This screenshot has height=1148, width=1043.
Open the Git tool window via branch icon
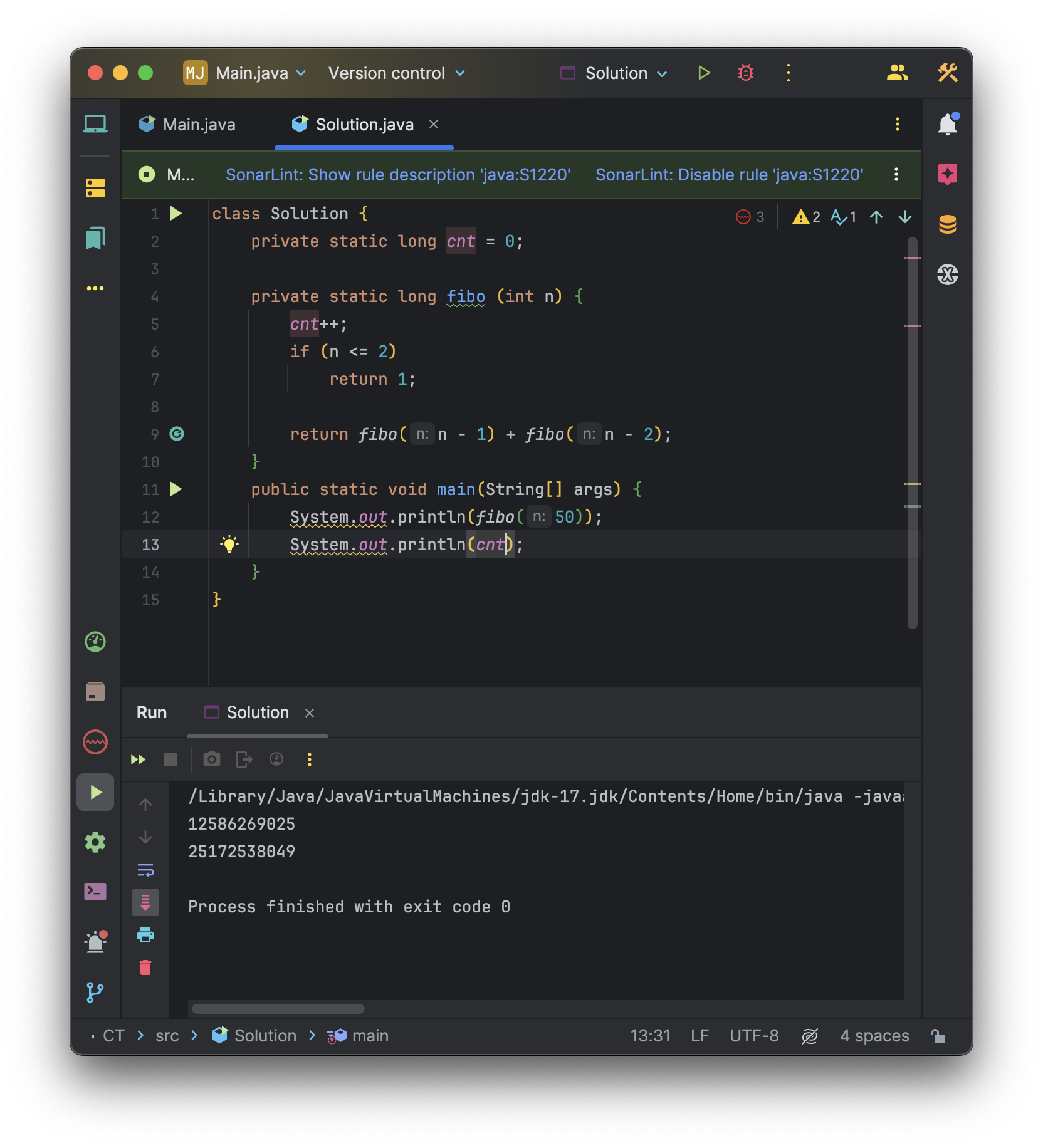point(95,992)
